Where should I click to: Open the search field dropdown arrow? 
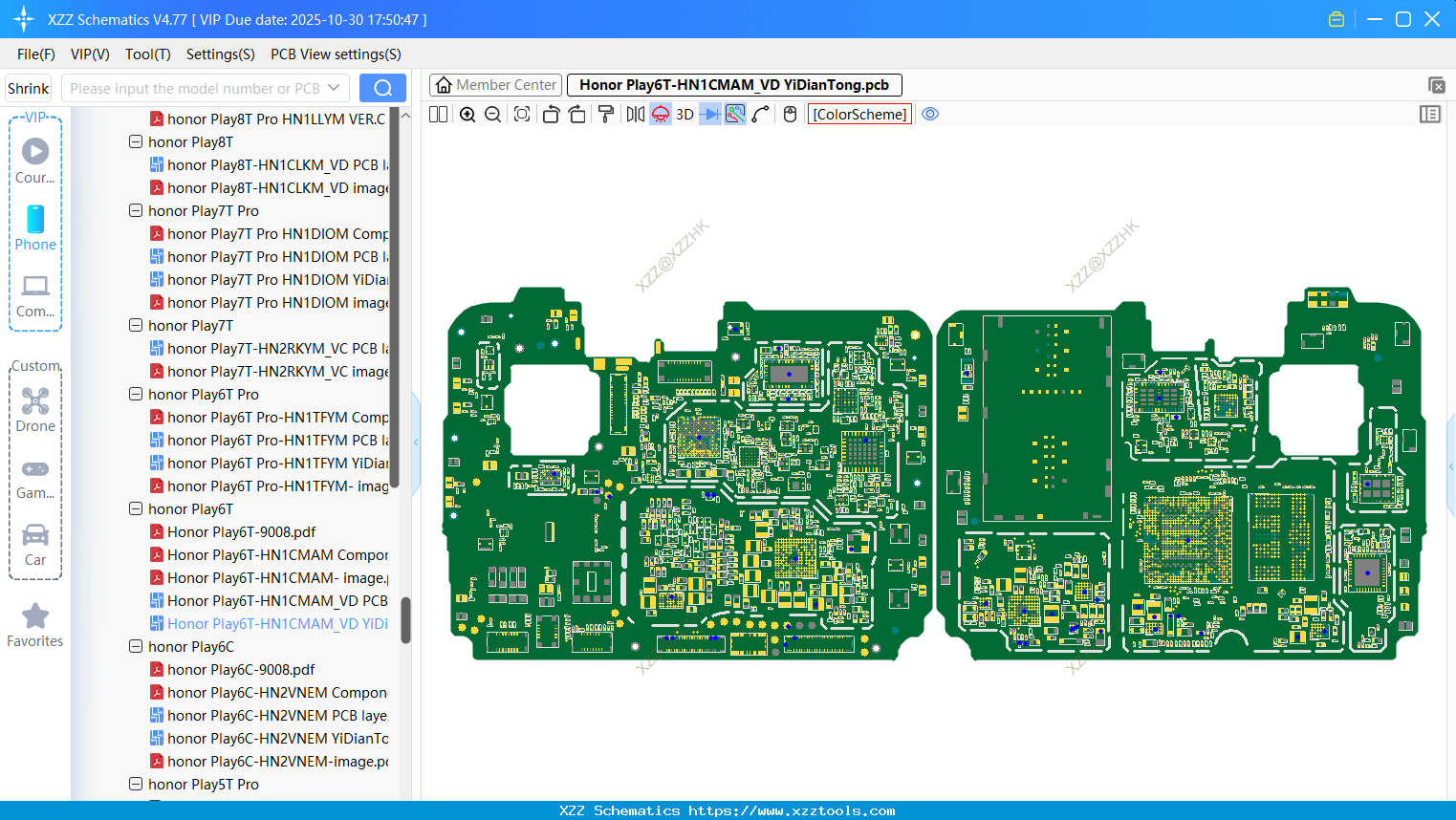[334, 88]
